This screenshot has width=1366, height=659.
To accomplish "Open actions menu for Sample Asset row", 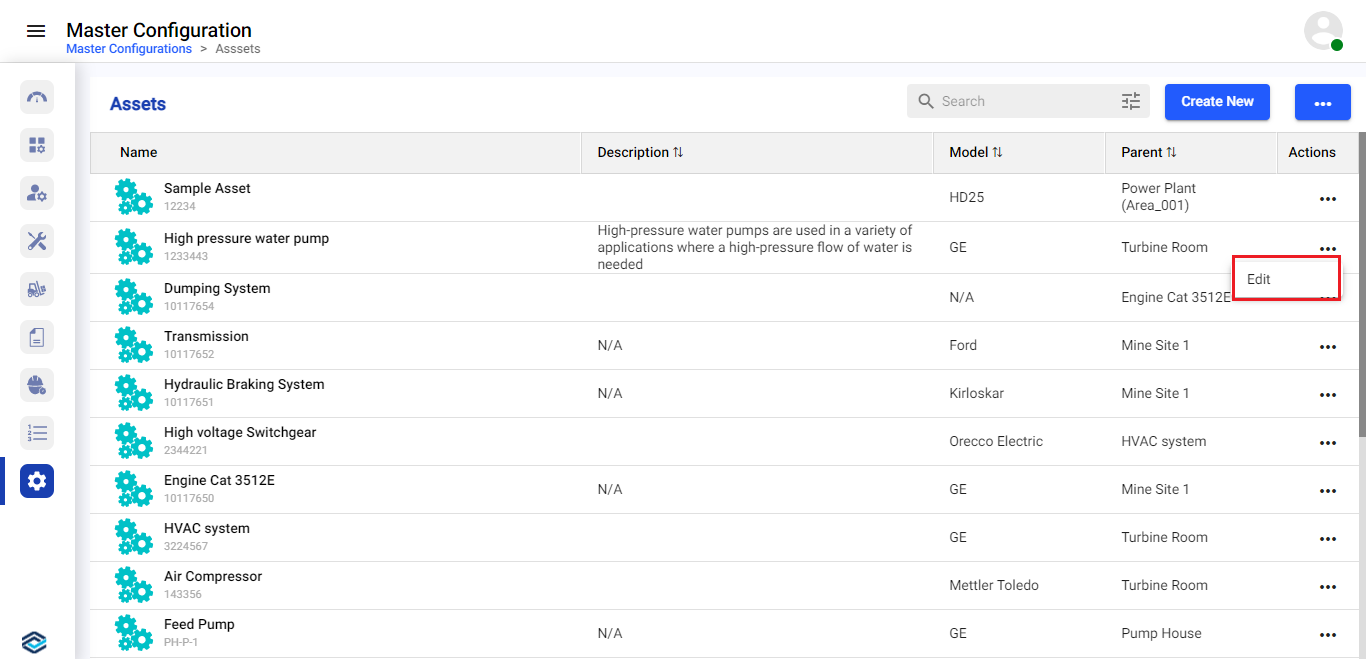I will coord(1327,199).
